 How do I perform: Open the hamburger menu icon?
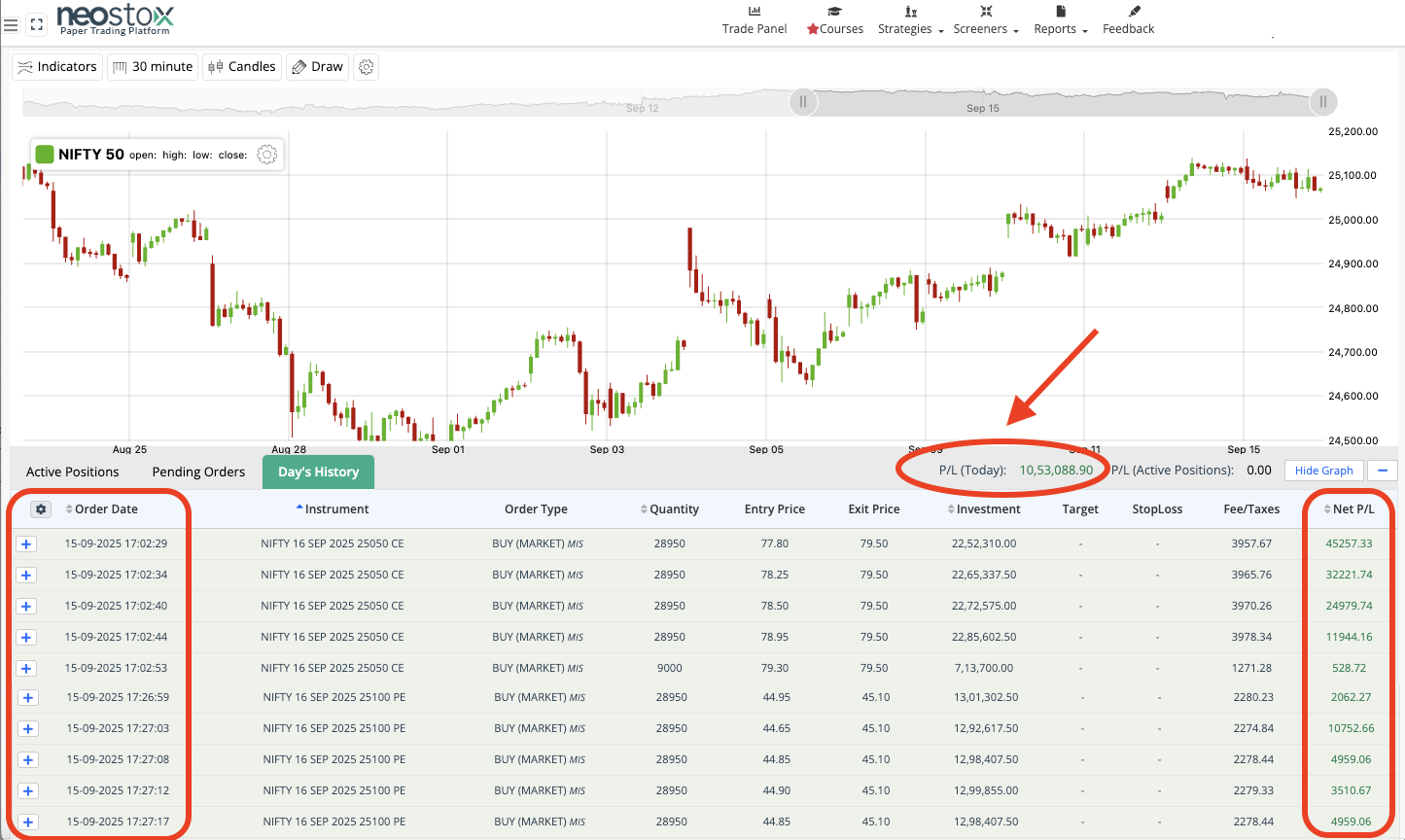point(12,25)
